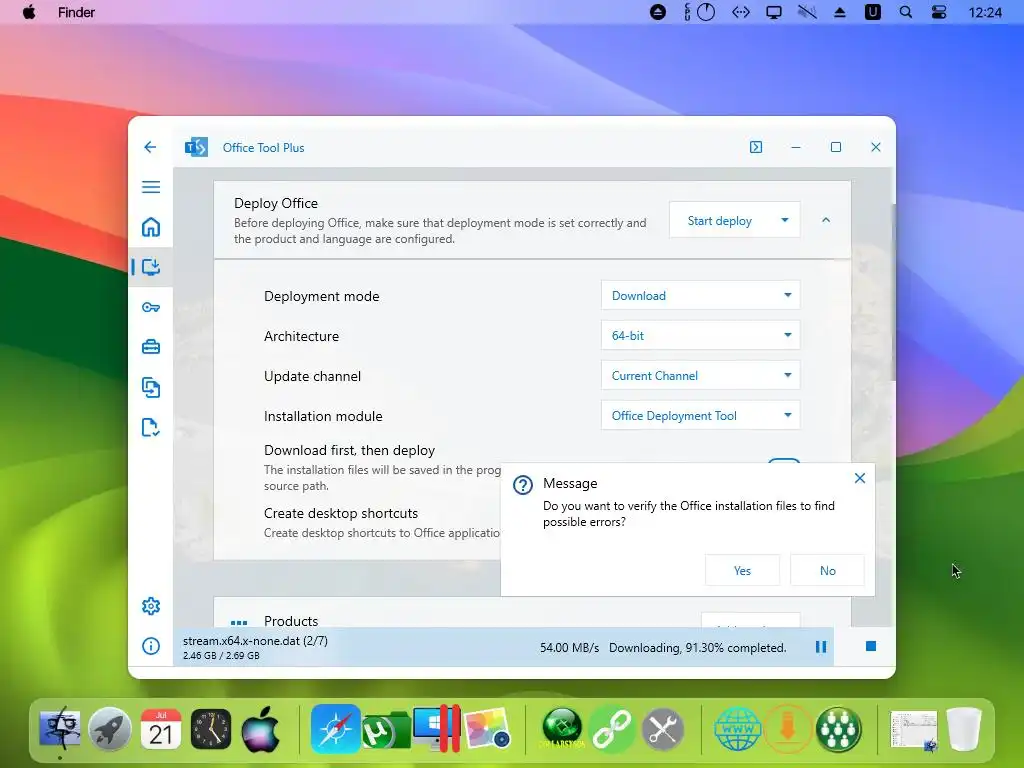The width and height of the screenshot is (1024, 768).
Task: Click the Start deploy button
Action: [x=720, y=221]
